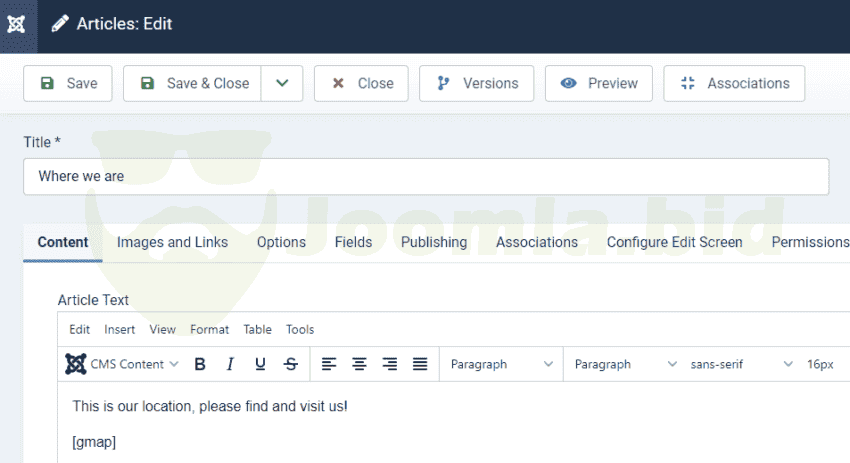Align text left
The height and width of the screenshot is (463, 850).
click(x=329, y=365)
